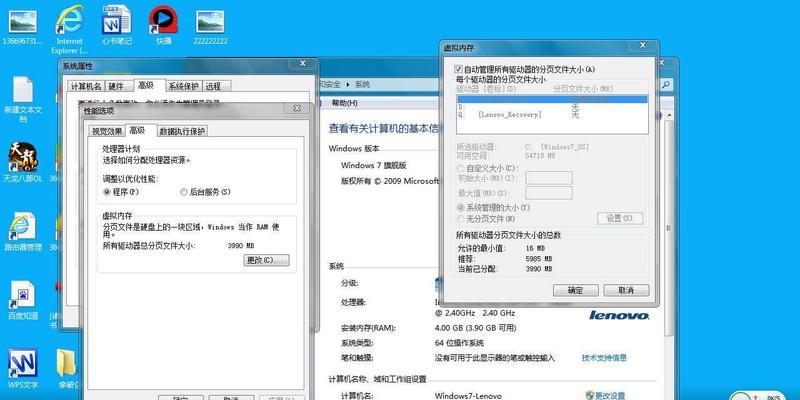Launch the 天龙八部OL game shortcut
The width and height of the screenshot is (800, 400).
(x=22, y=158)
